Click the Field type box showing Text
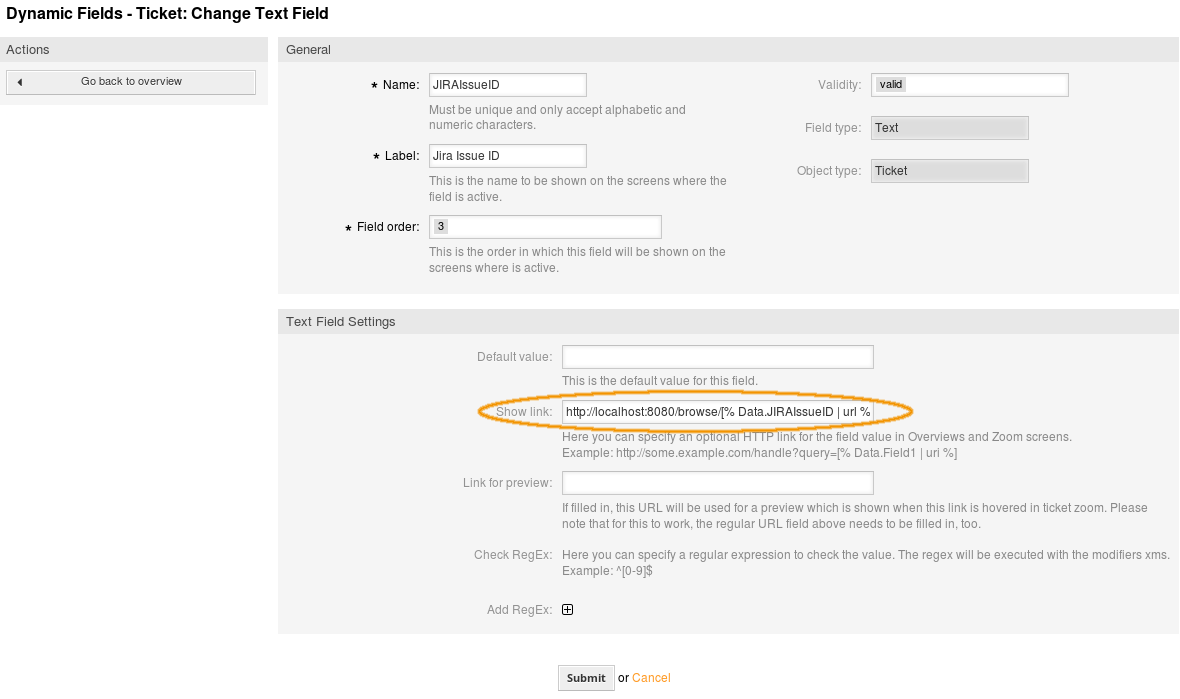This screenshot has width=1180, height=699. (949, 128)
